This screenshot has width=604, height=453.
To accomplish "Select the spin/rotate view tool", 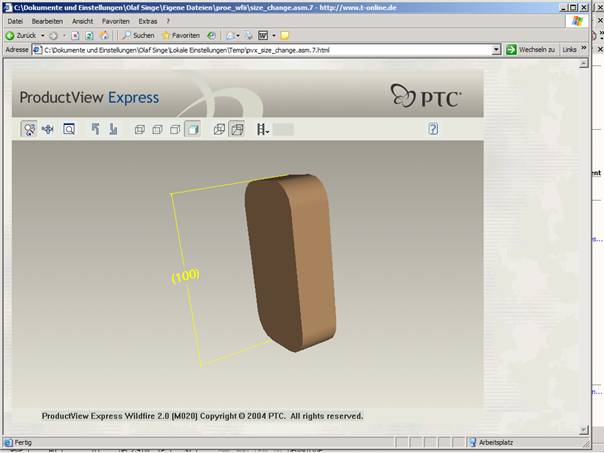I will click(x=29, y=129).
